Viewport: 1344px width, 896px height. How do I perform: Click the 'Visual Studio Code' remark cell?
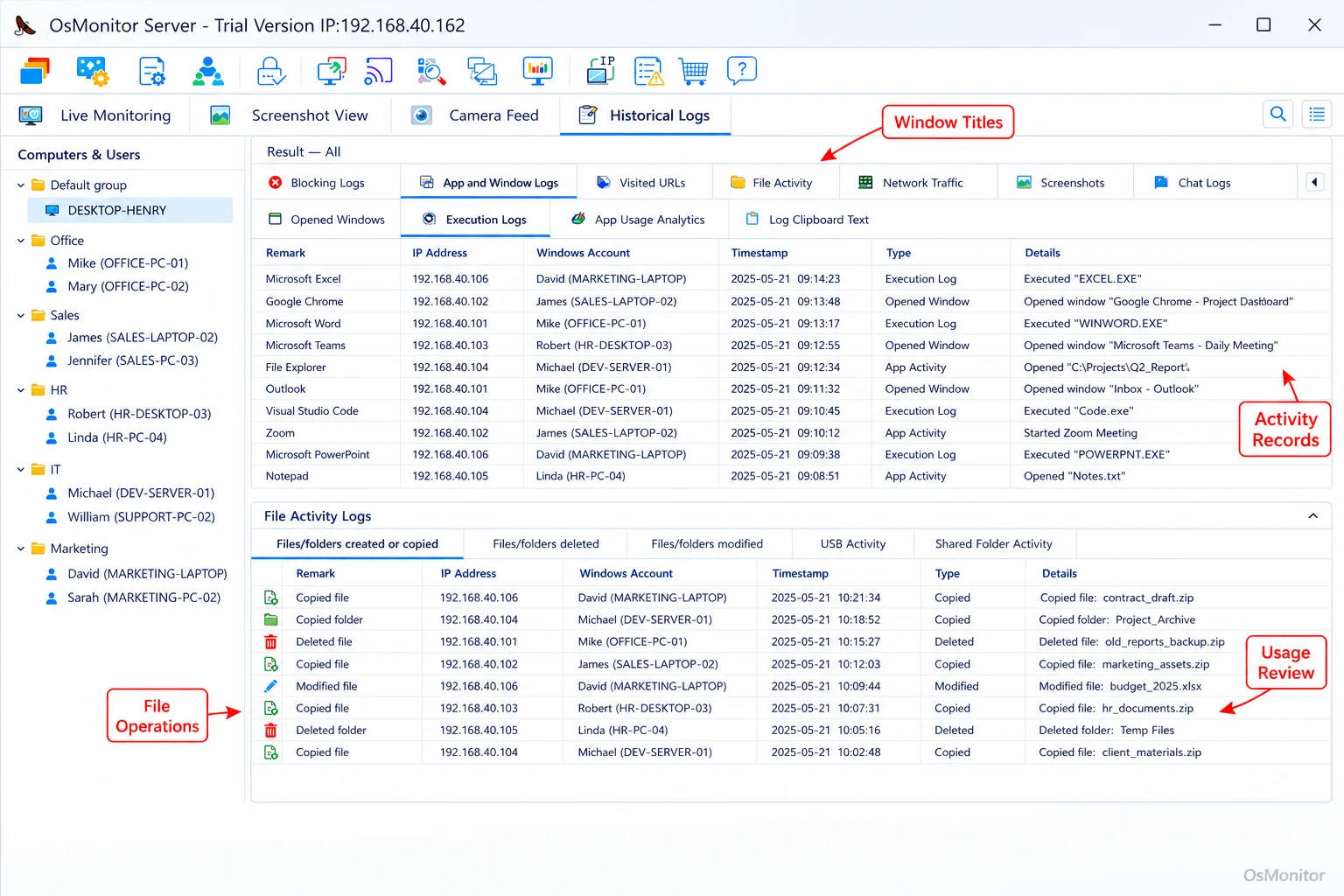(x=312, y=411)
